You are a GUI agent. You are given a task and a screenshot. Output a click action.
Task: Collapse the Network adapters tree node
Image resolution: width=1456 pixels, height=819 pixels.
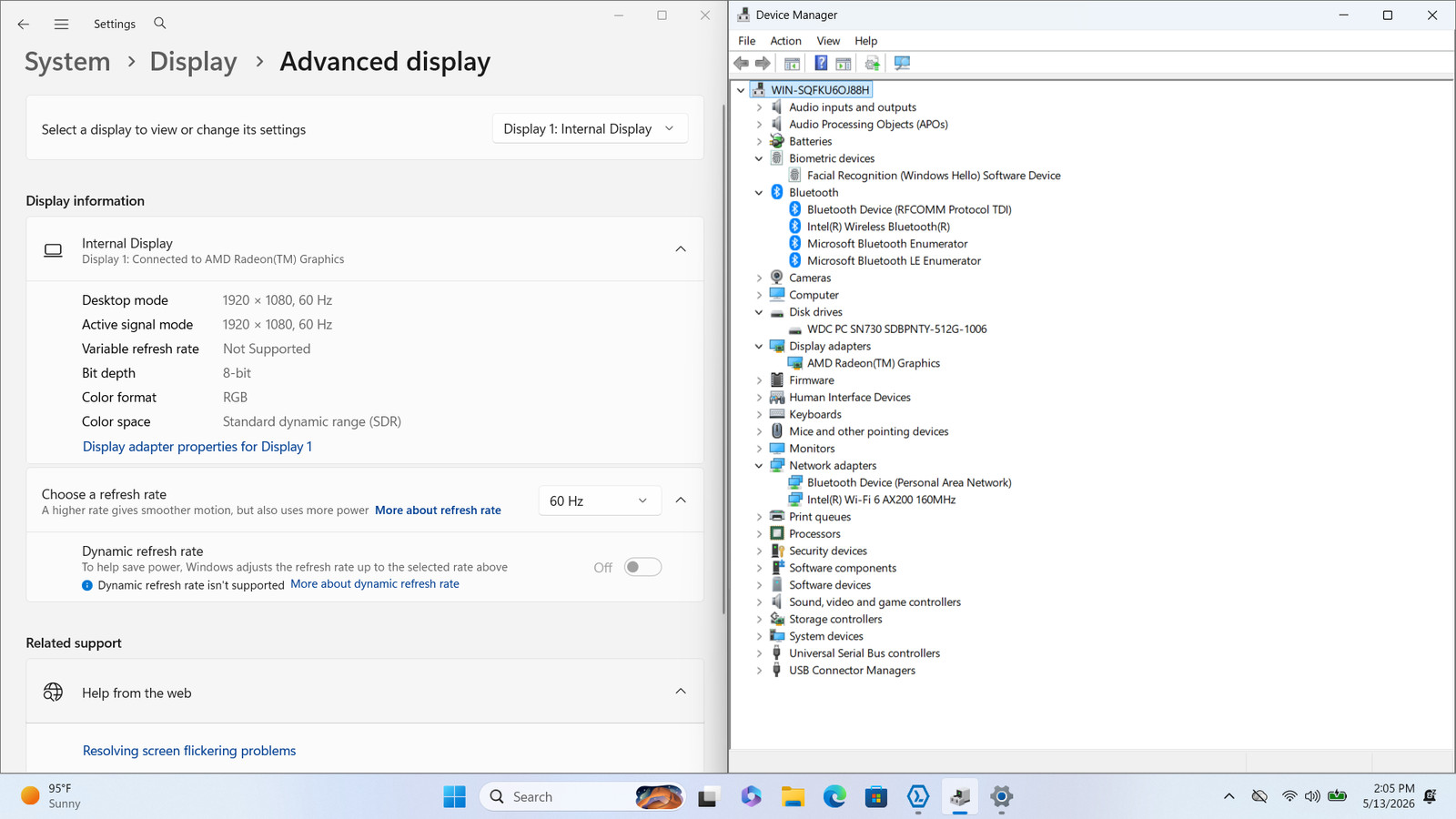tap(759, 466)
